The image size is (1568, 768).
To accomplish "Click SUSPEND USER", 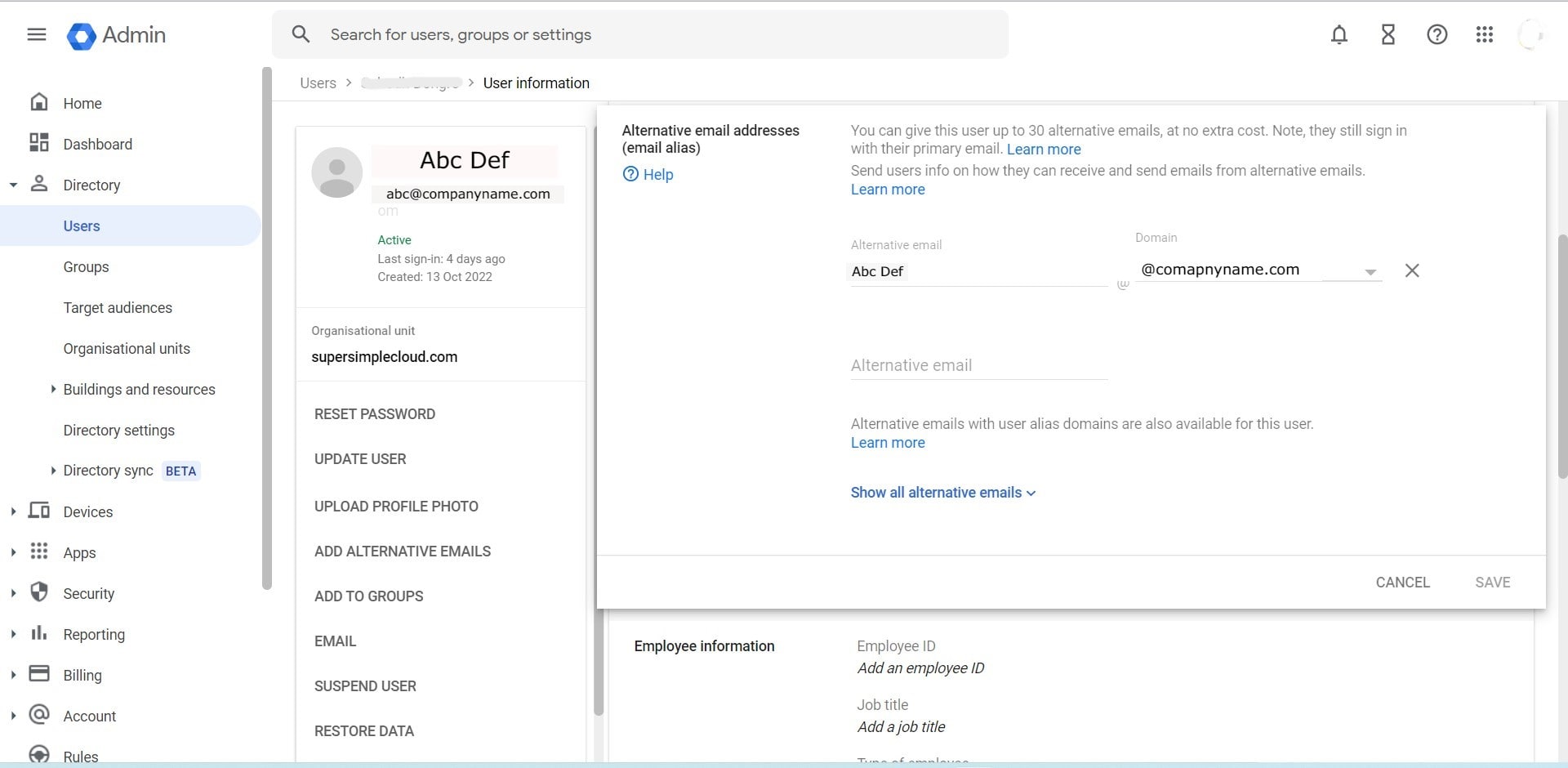I will point(365,686).
